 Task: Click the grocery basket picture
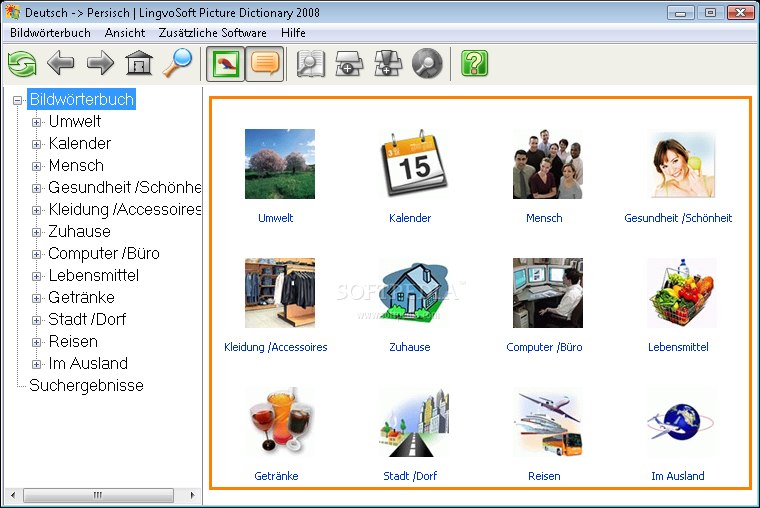click(x=682, y=293)
